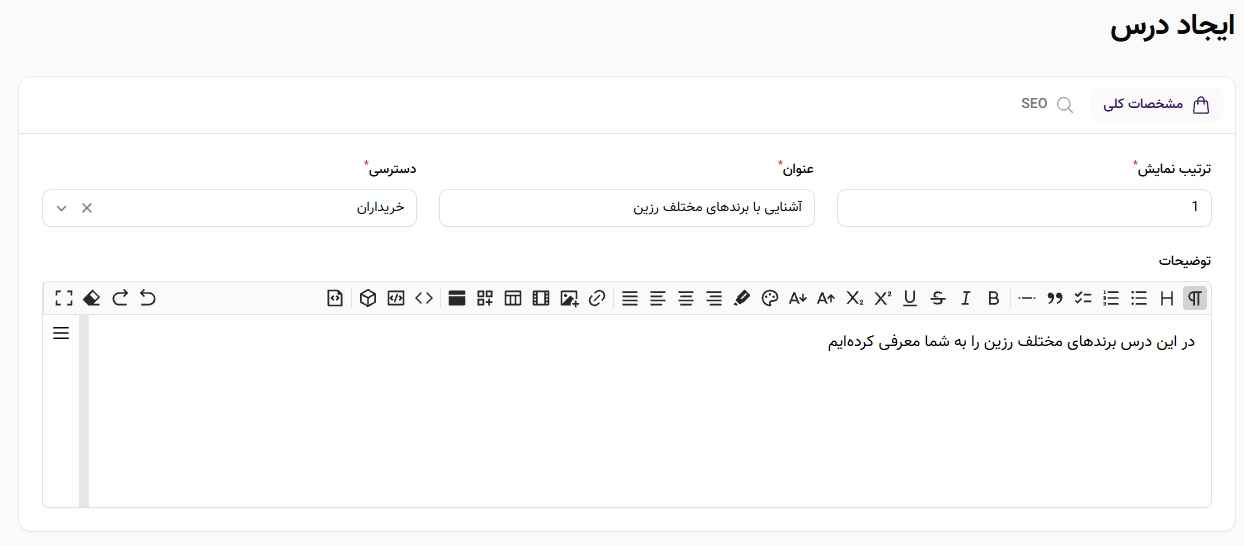This screenshot has width=1244, height=546.
Task: Click the ترتیب نمایش input field
Action: [x=1024, y=208]
